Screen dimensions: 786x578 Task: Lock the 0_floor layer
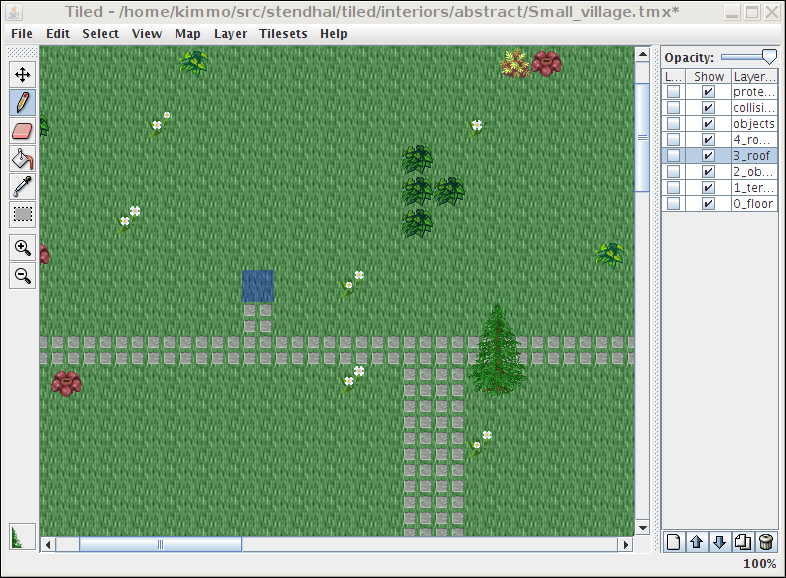[674, 204]
